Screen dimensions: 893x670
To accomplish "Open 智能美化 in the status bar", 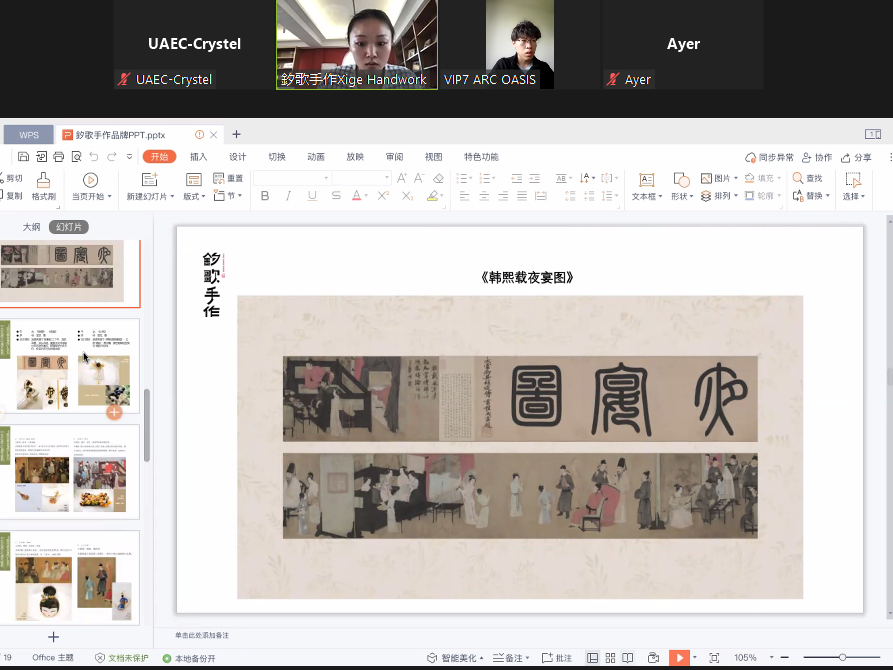I will tap(455, 658).
